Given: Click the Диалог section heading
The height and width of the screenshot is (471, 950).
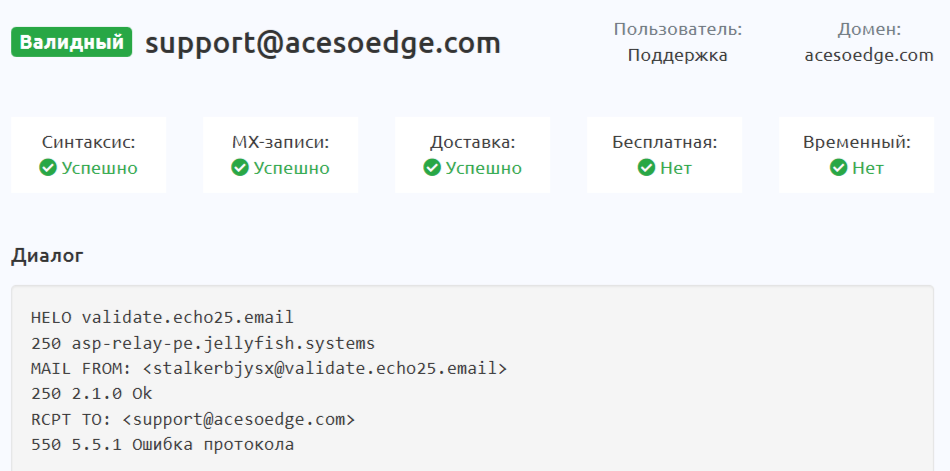Looking at the screenshot, I should tap(47, 255).
